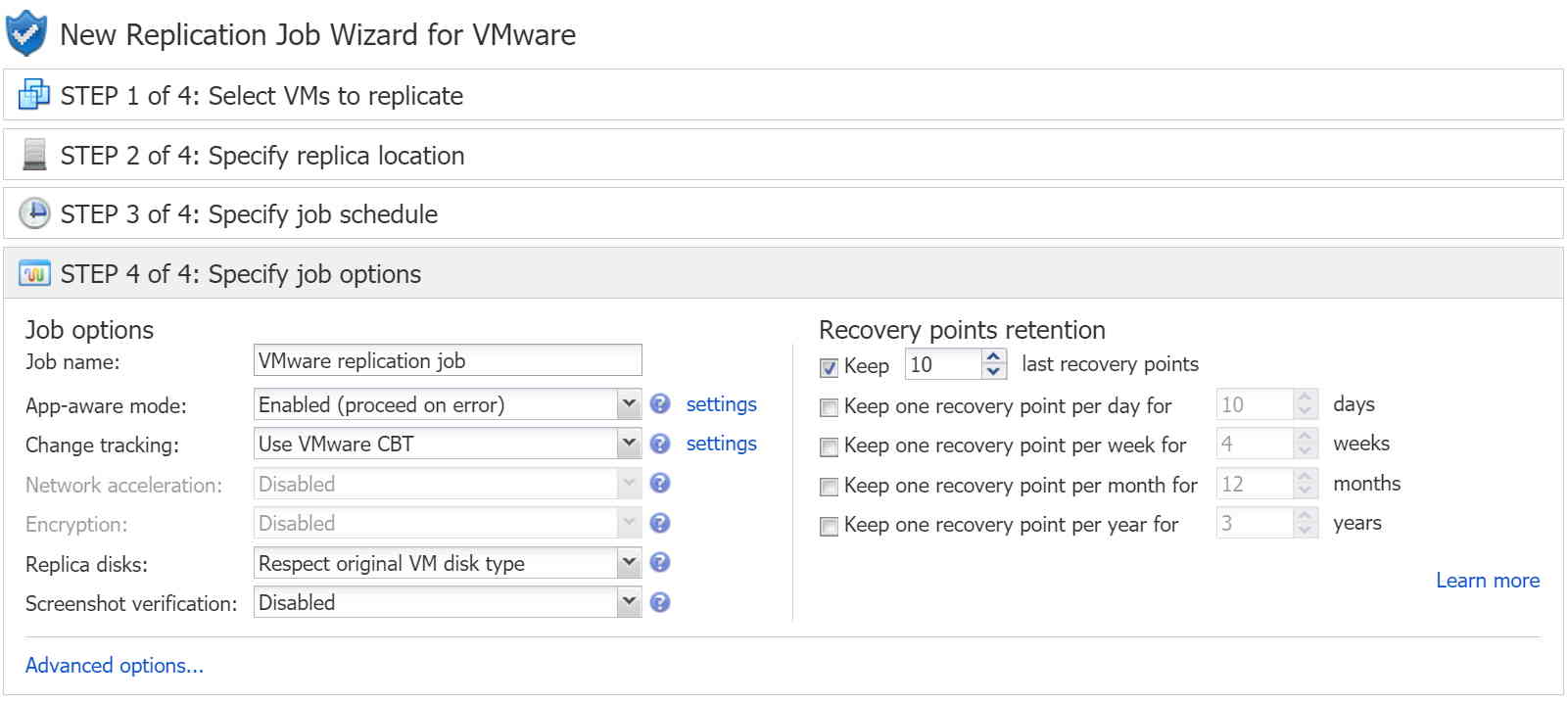The width and height of the screenshot is (1568, 703).
Task: Click the 'Replica disks:' label
Action: [86, 564]
